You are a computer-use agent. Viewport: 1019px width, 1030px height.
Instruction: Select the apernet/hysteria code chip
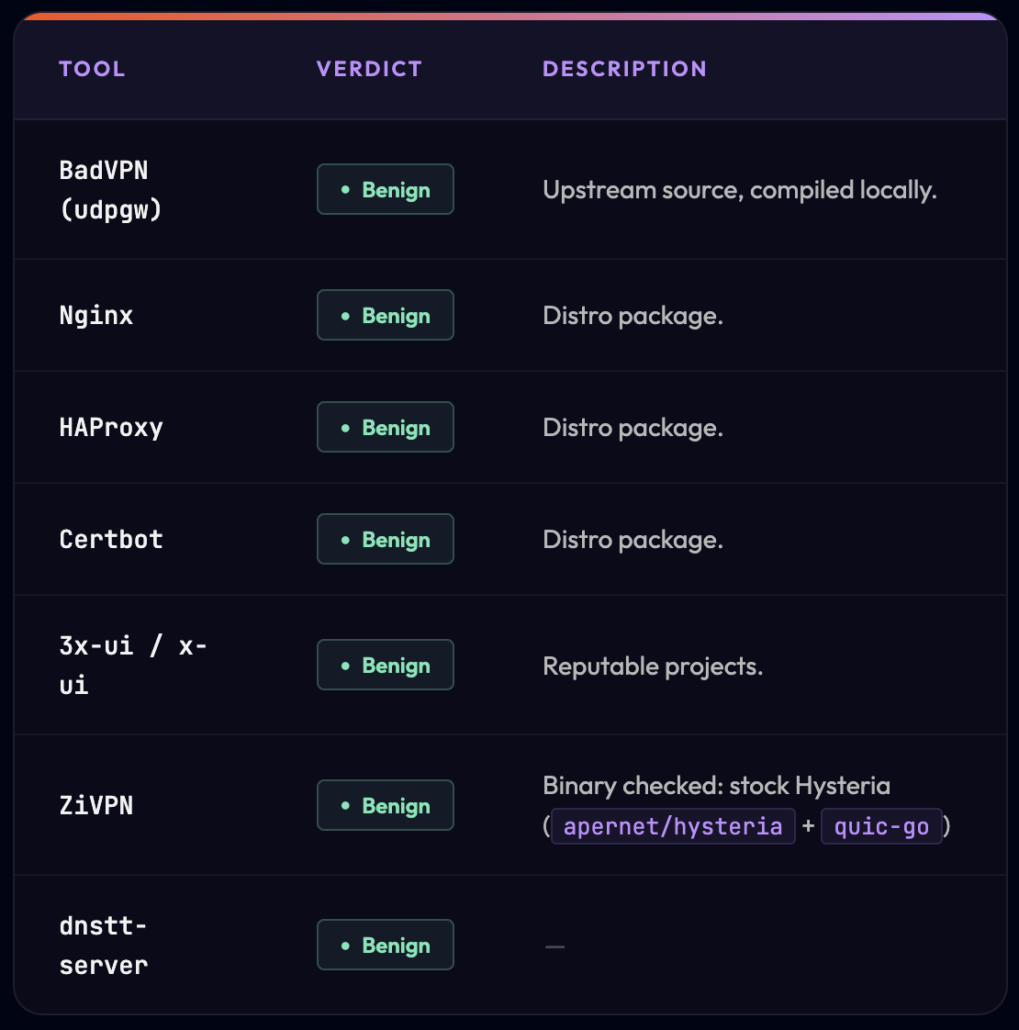coord(673,826)
